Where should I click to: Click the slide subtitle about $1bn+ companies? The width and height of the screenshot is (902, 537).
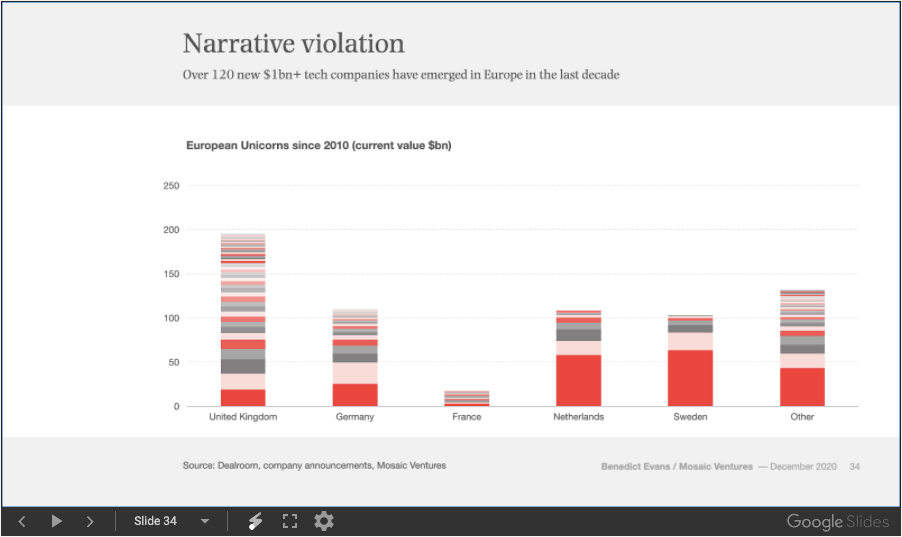(400, 75)
